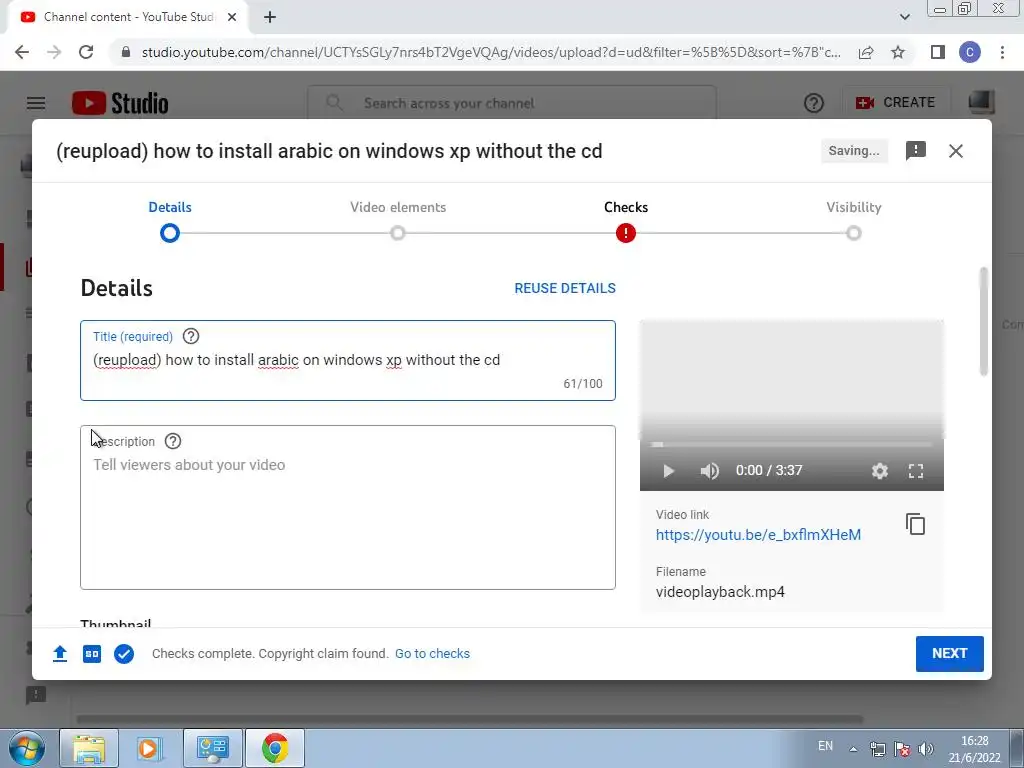This screenshot has width=1024, height=768.
Task: Open the Description field help icon
Action: point(172,441)
